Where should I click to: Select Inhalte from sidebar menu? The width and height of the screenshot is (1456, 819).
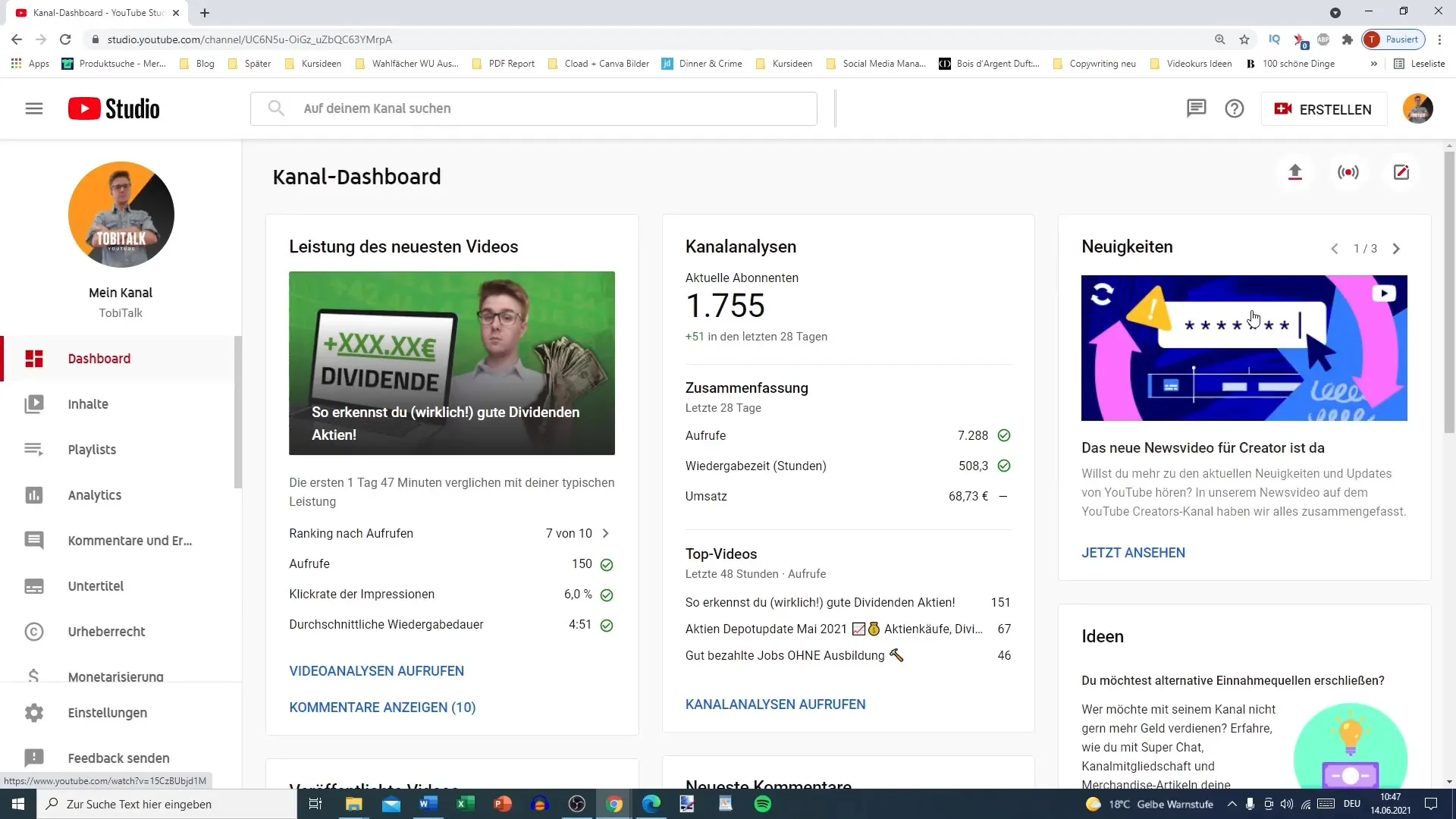(87, 404)
